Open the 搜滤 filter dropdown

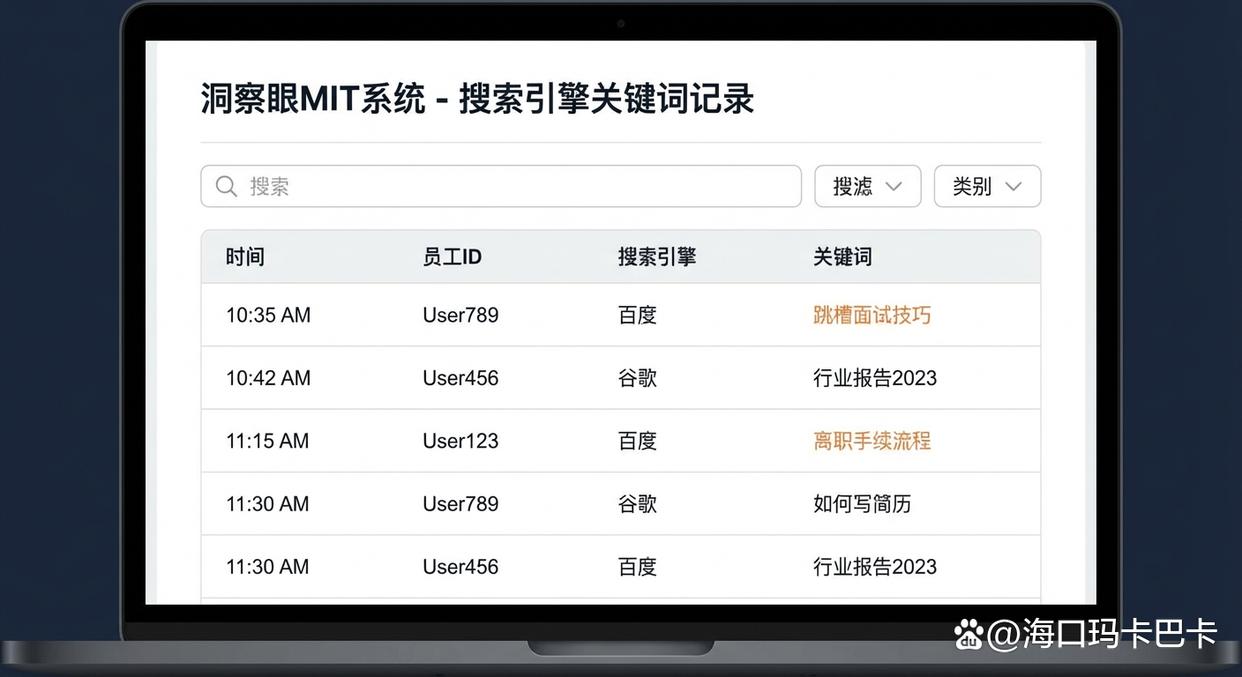867,186
